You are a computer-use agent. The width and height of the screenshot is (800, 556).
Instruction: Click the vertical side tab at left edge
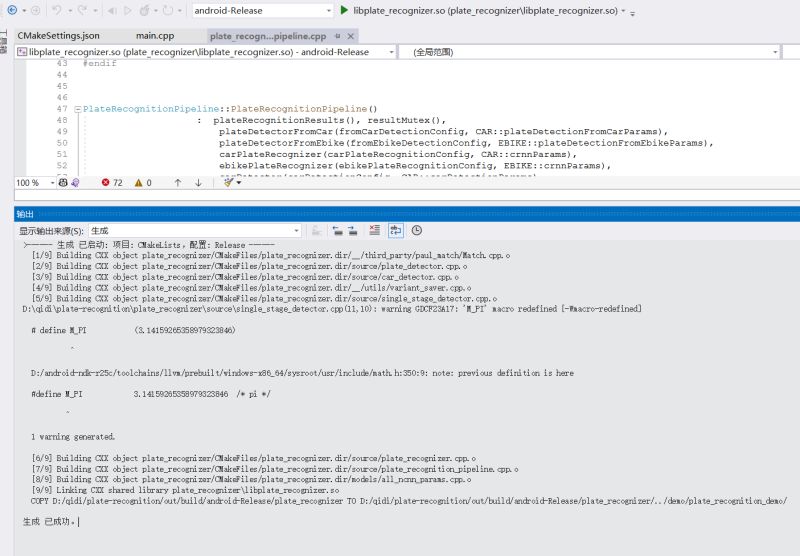point(4,42)
